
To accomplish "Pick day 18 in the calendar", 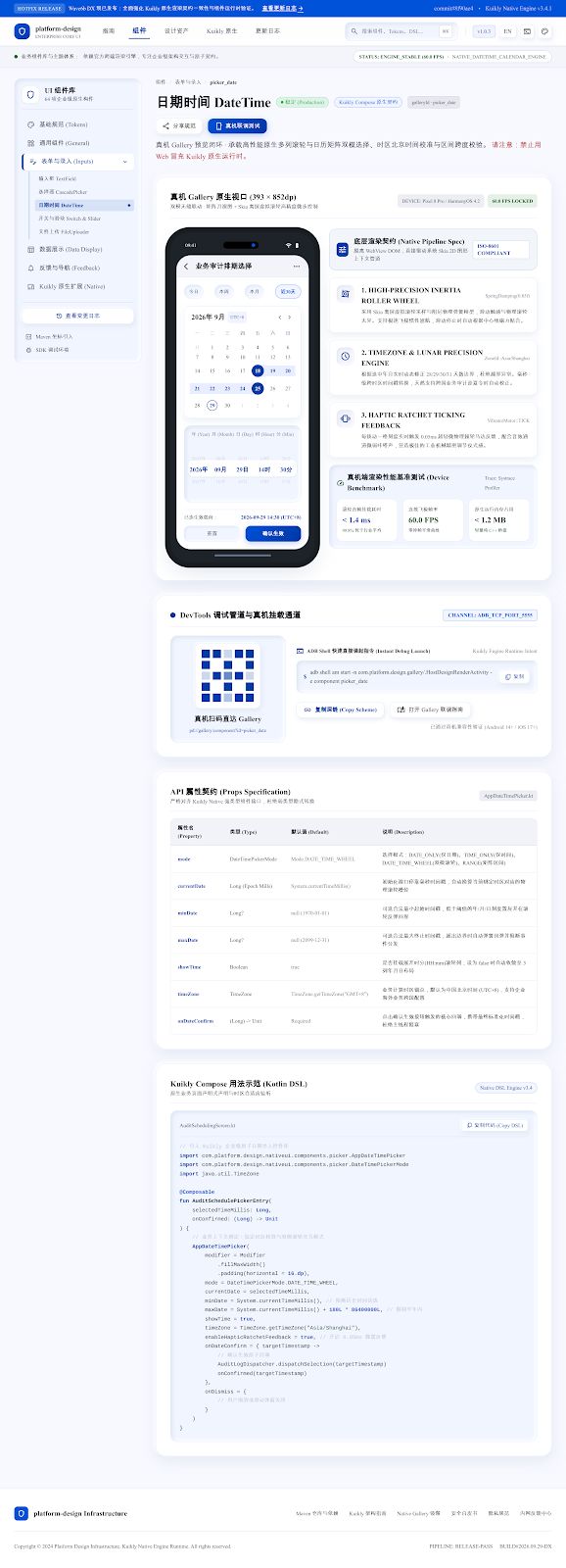I will (x=258, y=371).
